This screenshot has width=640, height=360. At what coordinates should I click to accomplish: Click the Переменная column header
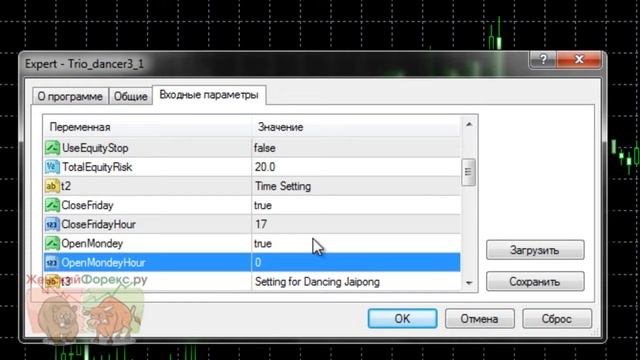pos(147,127)
